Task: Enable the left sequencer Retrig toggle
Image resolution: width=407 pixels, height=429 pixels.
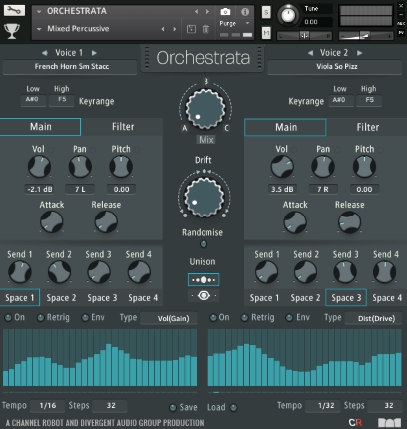Action: coord(40,318)
